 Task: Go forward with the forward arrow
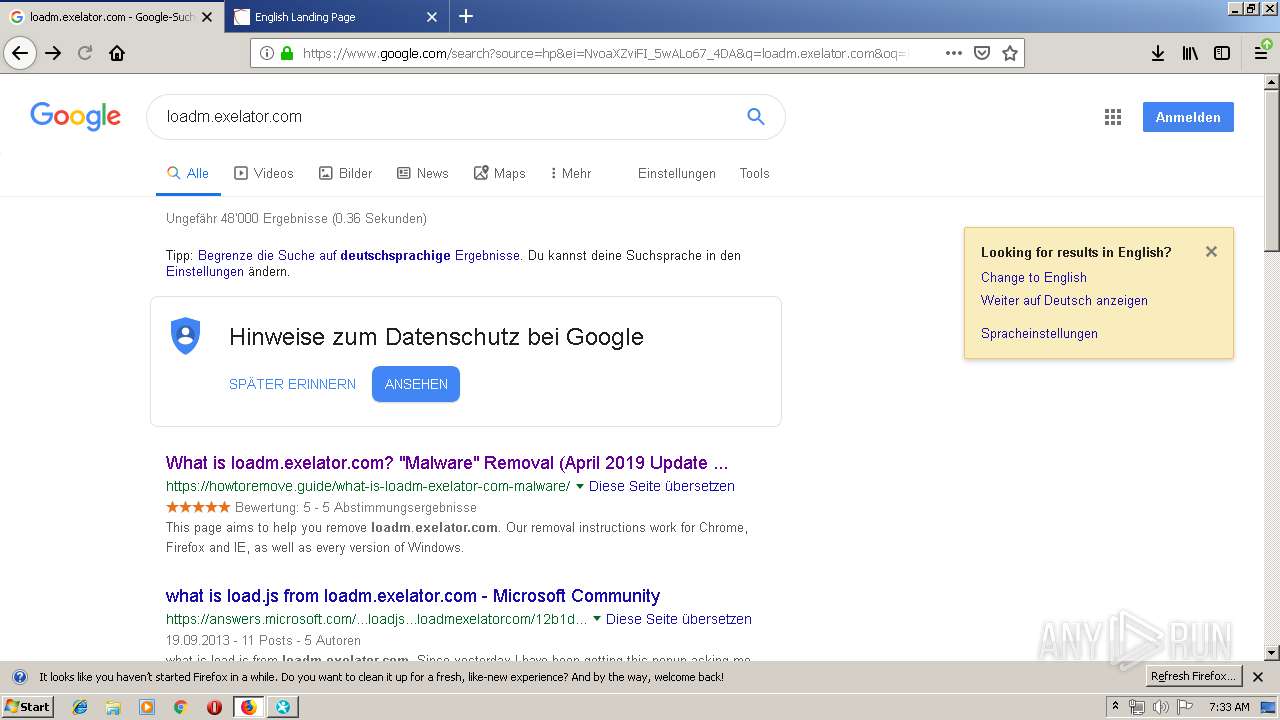click(x=53, y=53)
